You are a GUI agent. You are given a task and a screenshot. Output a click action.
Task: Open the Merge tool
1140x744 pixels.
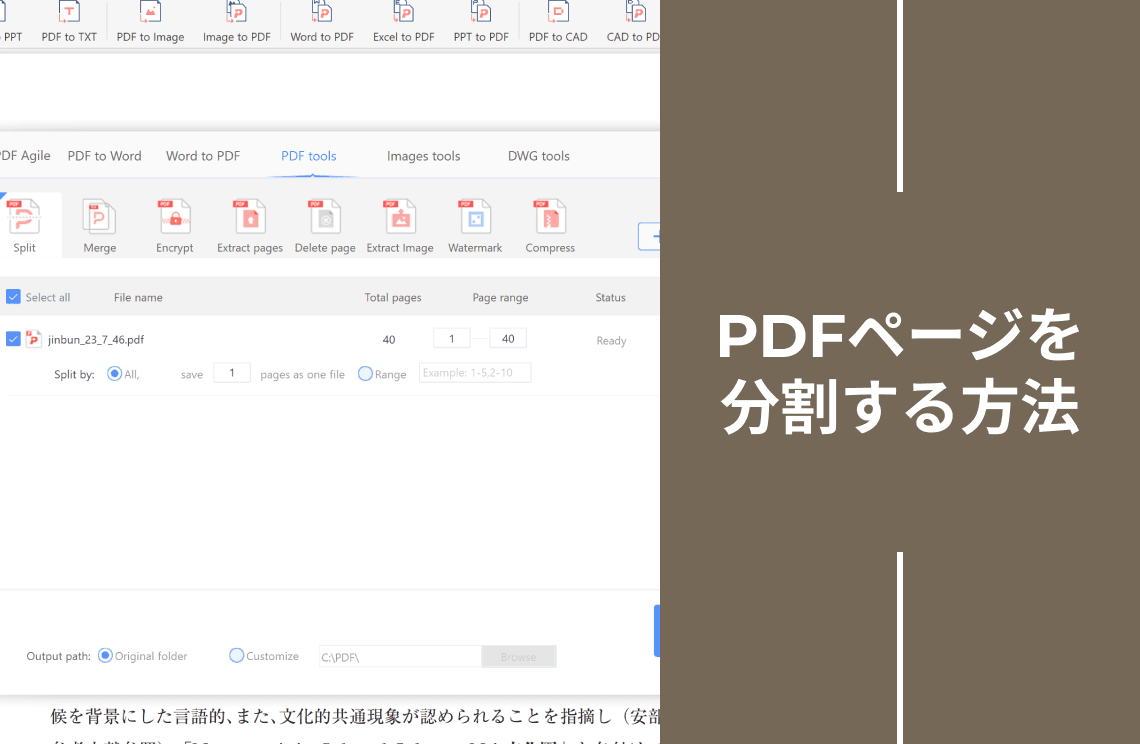(x=99, y=224)
